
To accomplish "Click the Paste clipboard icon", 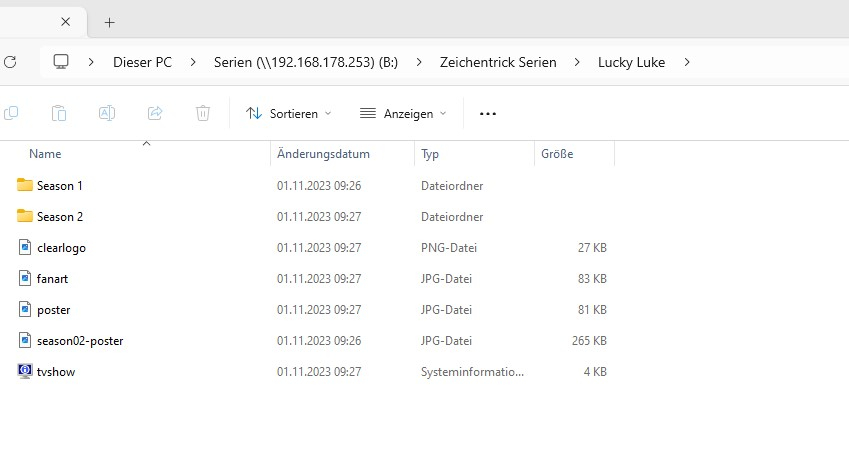I will click(59, 113).
